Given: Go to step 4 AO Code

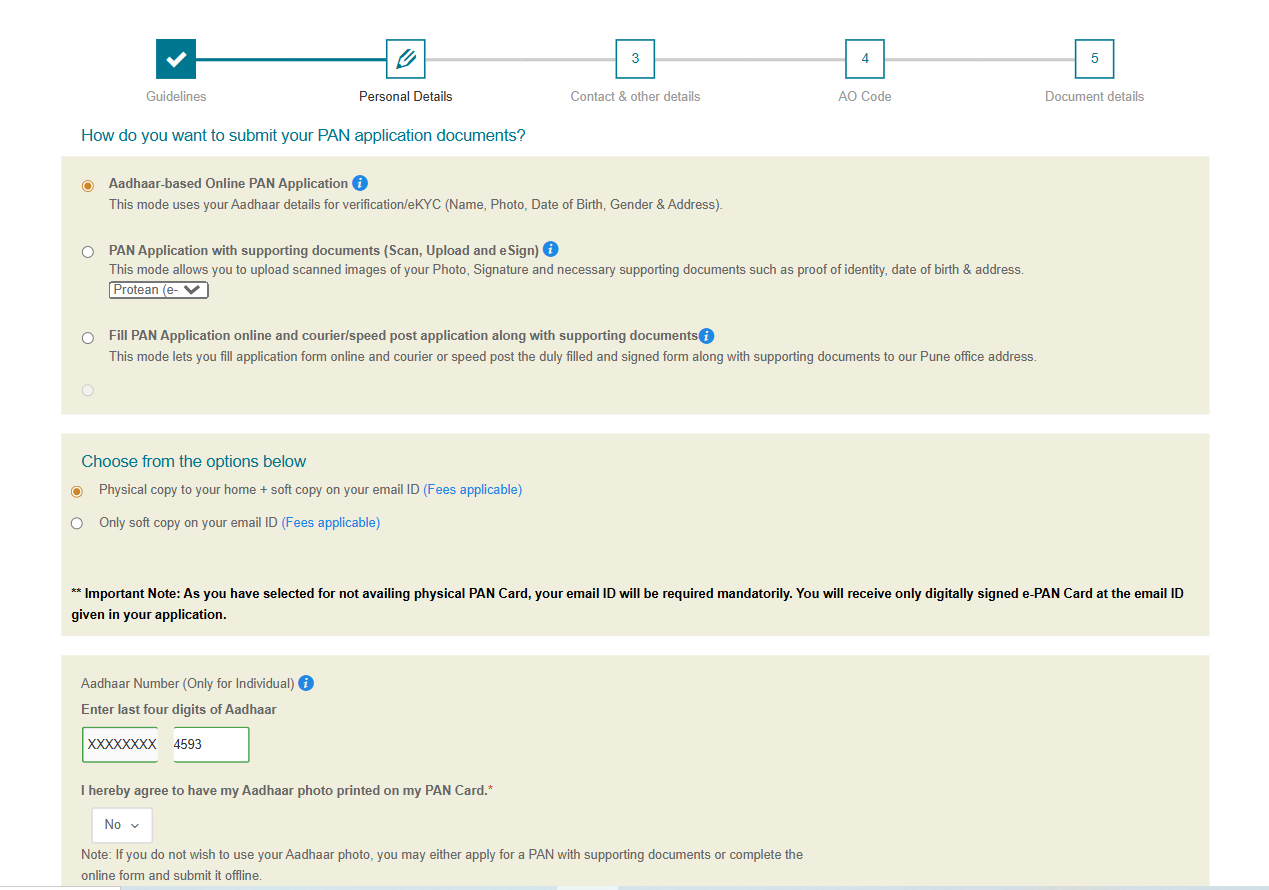Looking at the screenshot, I should point(865,59).
